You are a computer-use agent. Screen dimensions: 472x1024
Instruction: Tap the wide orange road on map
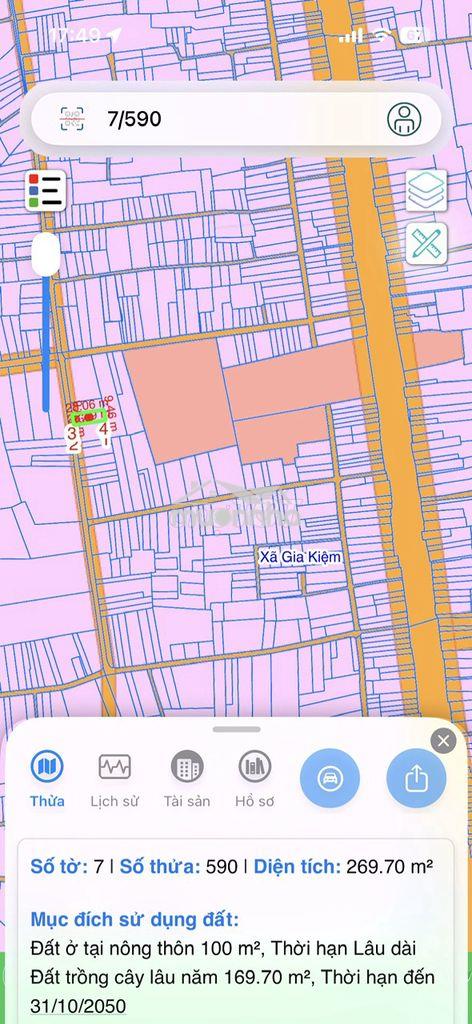(385, 392)
